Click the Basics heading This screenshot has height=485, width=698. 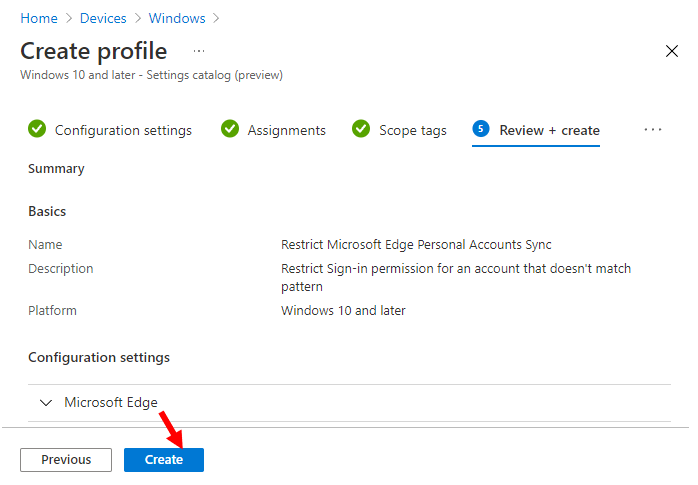click(x=47, y=211)
